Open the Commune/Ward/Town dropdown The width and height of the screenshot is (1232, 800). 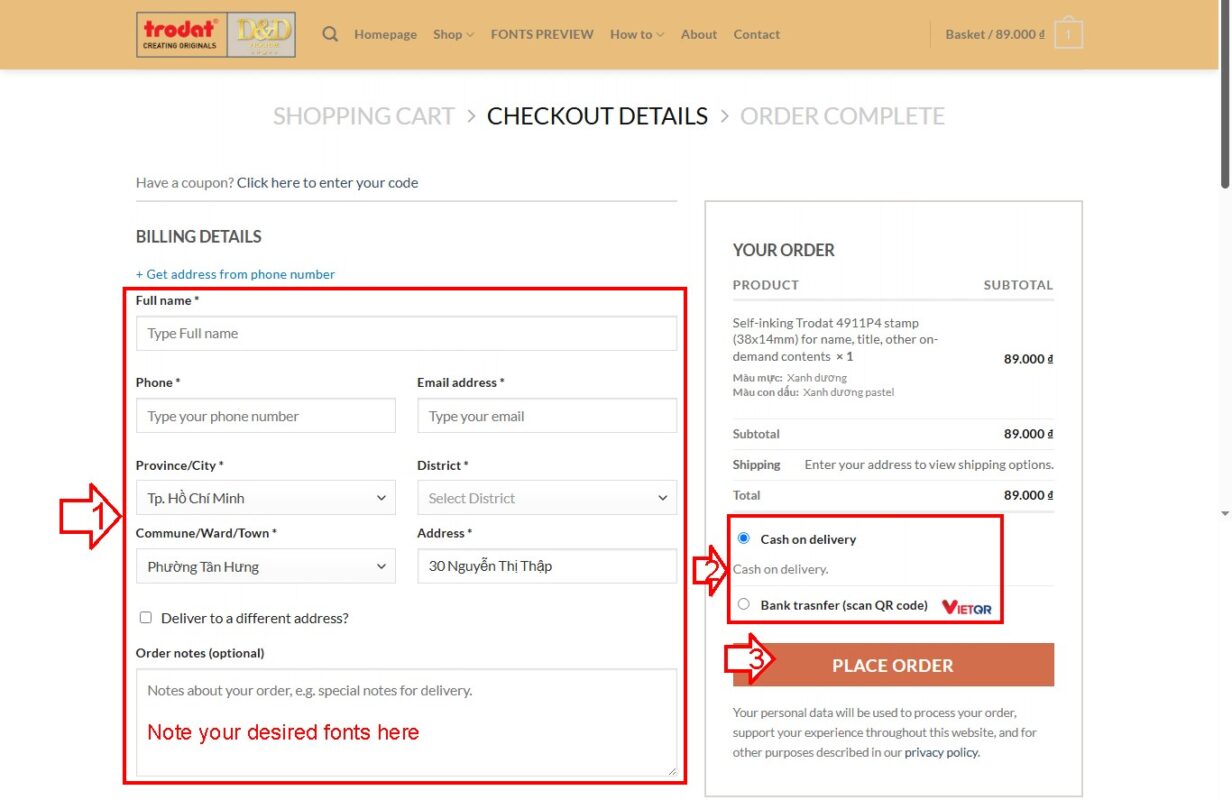(x=265, y=567)
